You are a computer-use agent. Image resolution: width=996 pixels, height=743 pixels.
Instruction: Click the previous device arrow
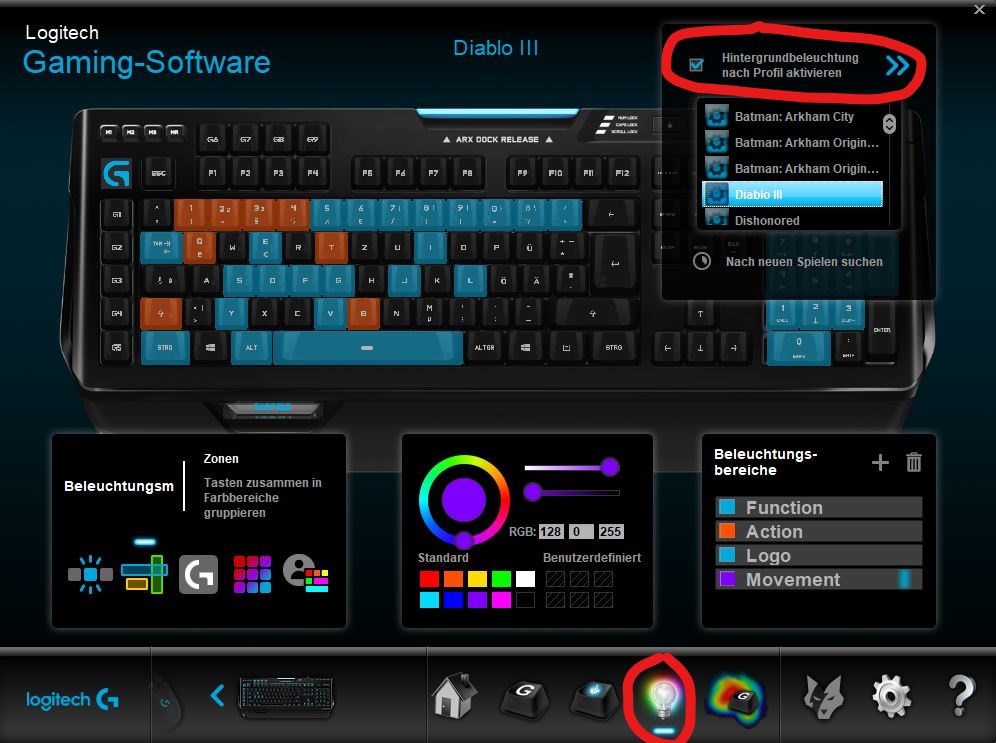coord(217,696)
